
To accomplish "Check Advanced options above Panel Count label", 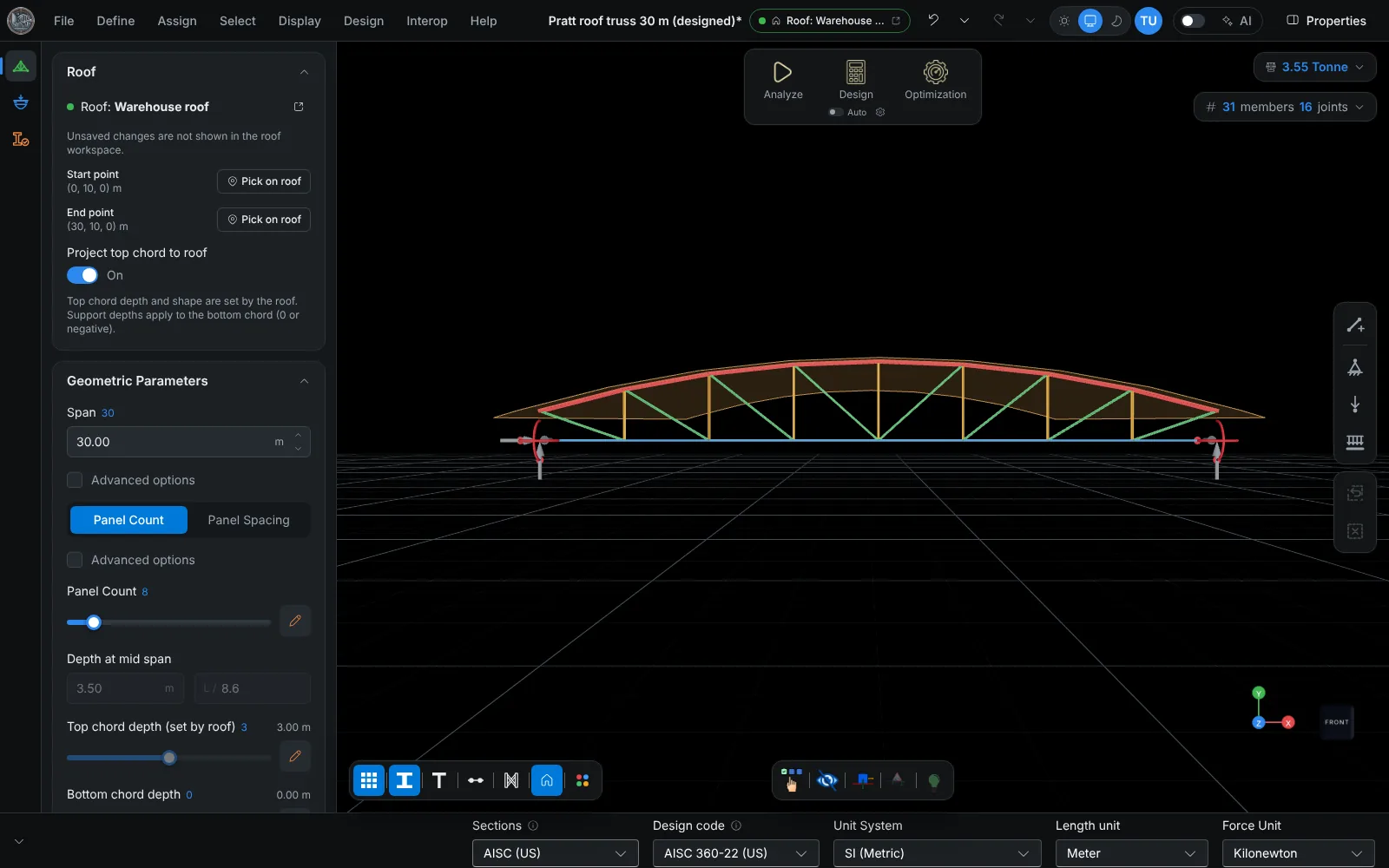I will 75,560.
